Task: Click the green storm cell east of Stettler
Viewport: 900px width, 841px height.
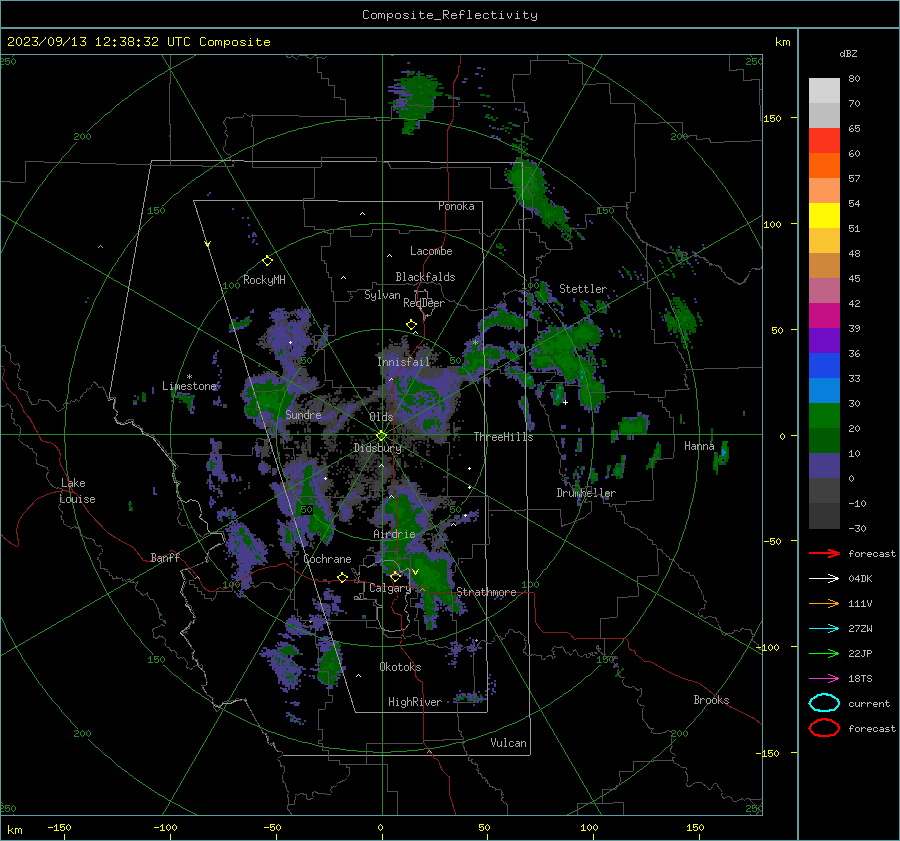Action: [x=681, y=319]
